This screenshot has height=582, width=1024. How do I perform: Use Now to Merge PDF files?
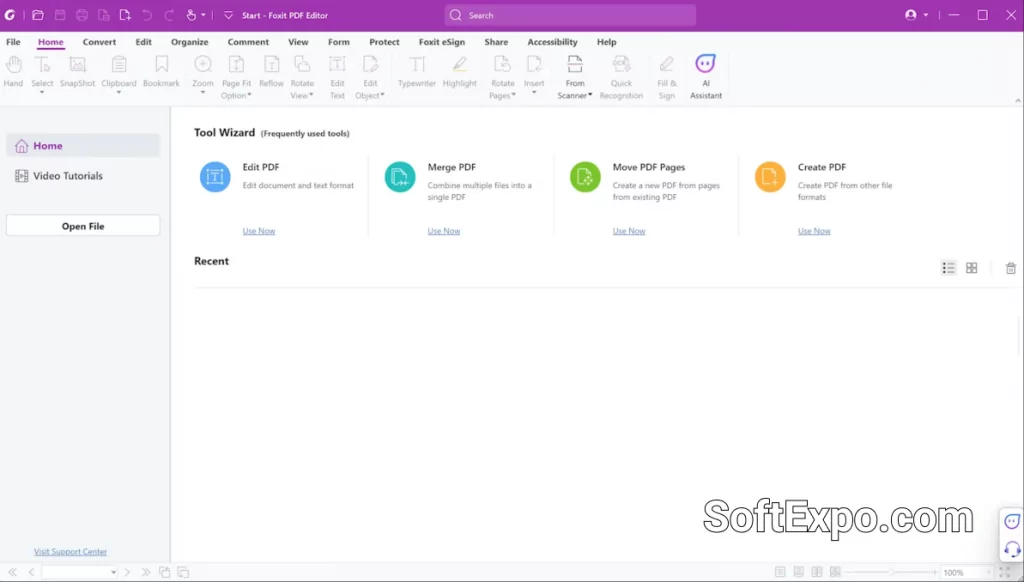(x=443, y=230)
